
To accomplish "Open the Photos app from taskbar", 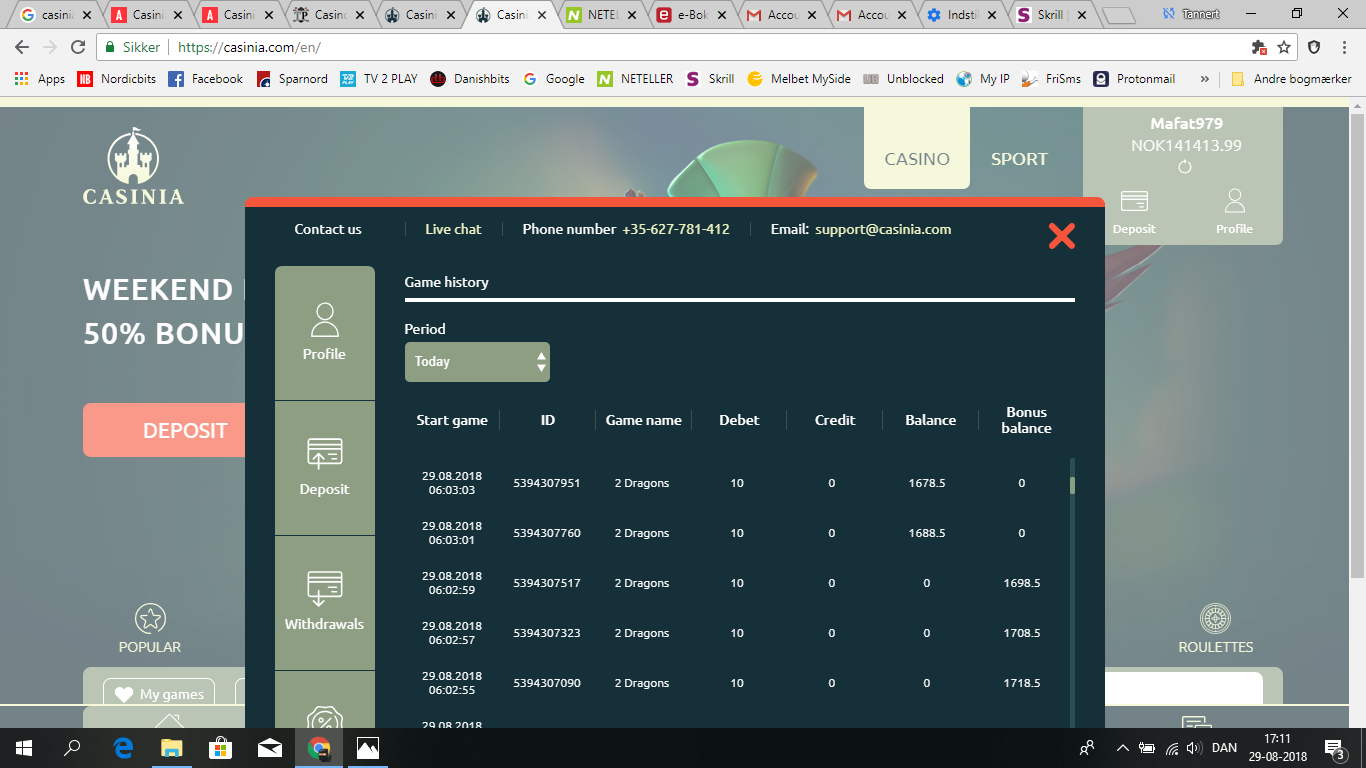I will click(x=368, y=748).
